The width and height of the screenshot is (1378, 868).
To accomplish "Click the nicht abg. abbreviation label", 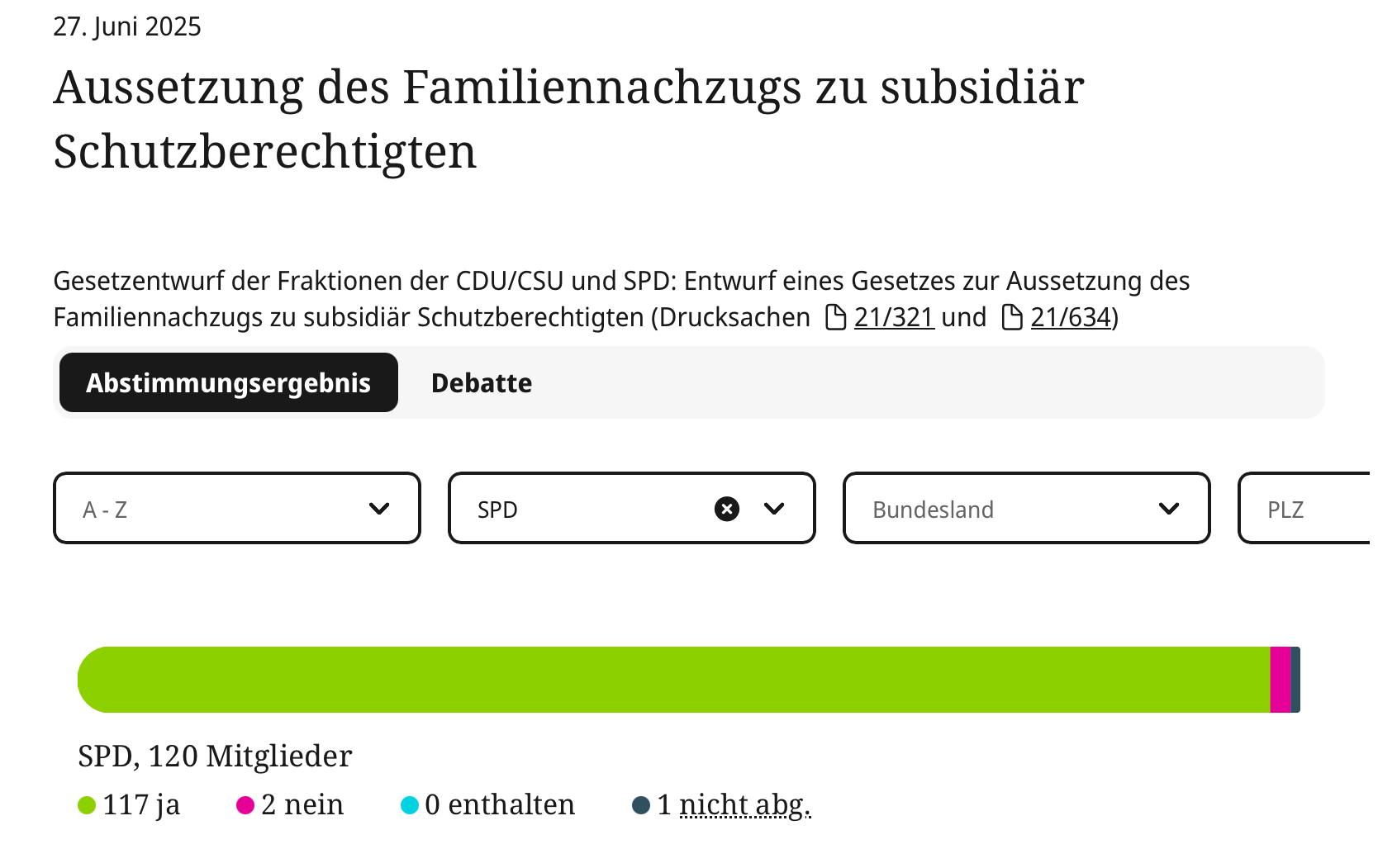I will pyautogui.click(x=745, y=805).
